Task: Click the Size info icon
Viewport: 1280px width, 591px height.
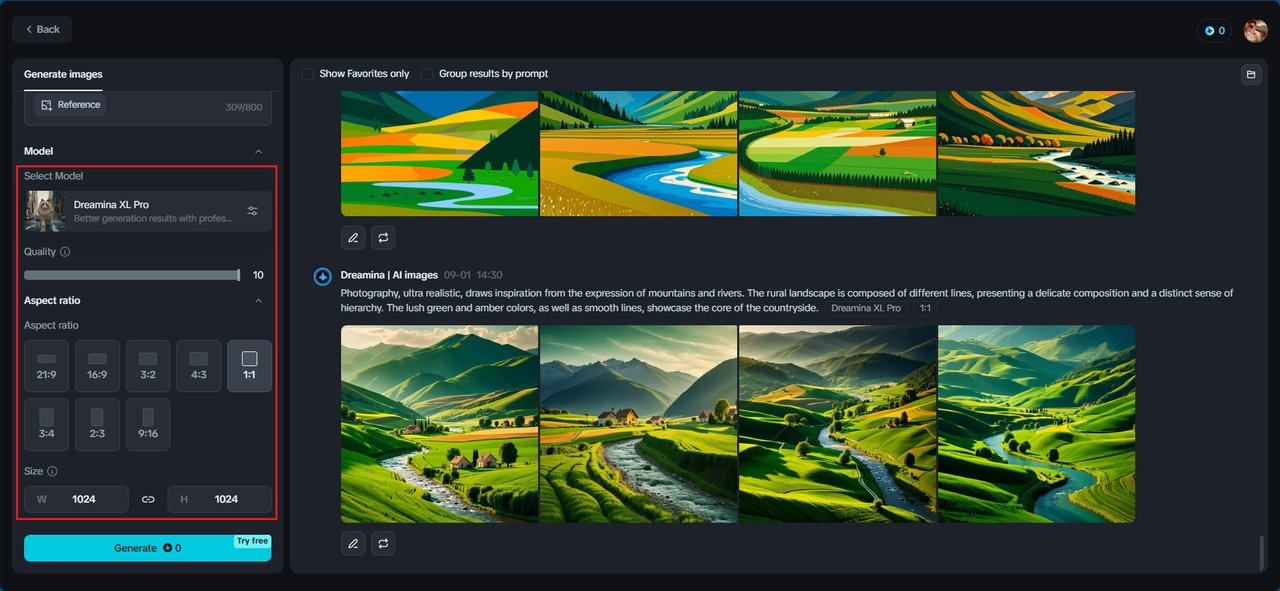Action: pyautogui.click(x=53, y=471)
